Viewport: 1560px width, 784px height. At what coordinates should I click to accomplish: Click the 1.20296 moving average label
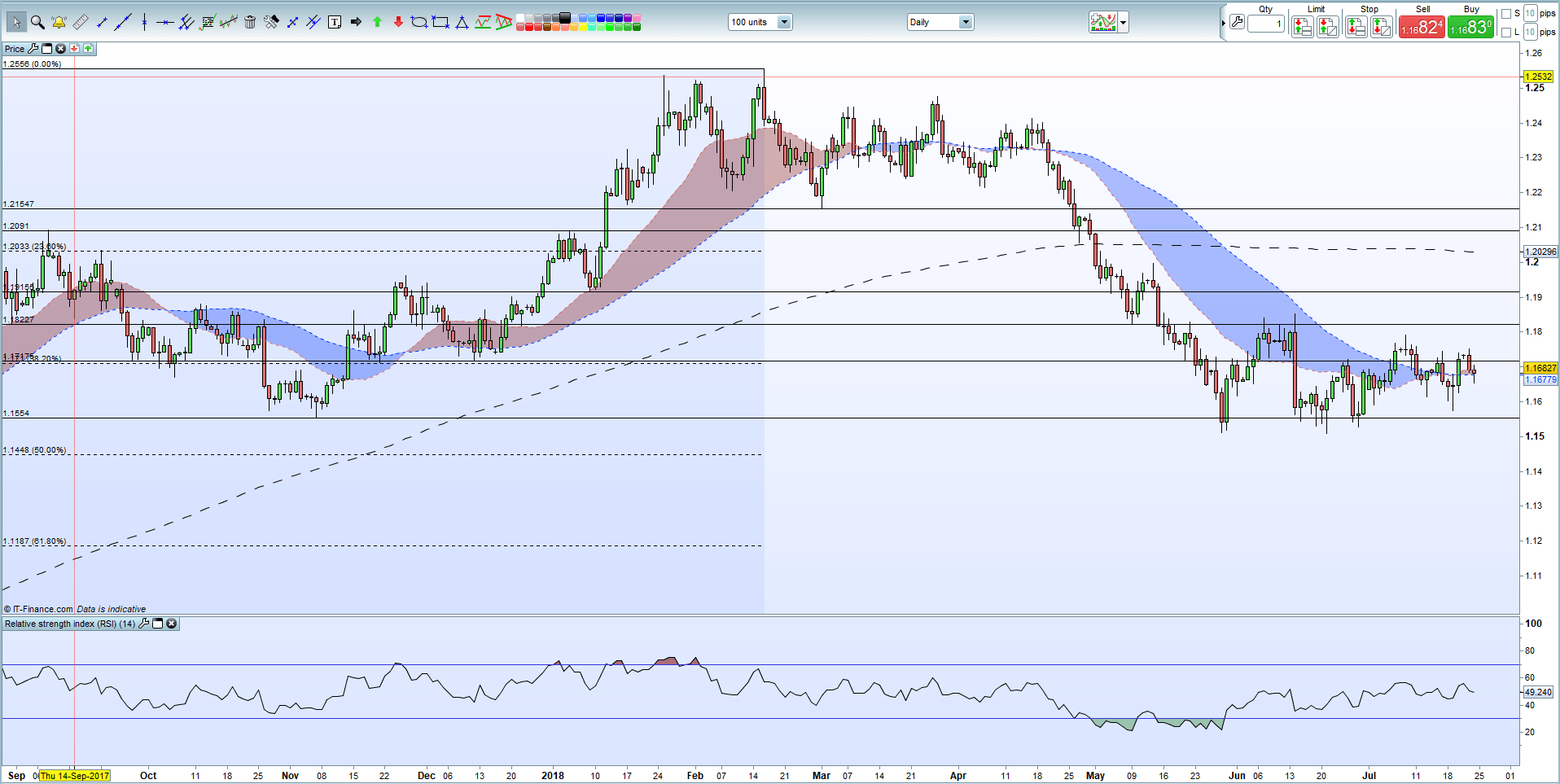[1540, 252]
